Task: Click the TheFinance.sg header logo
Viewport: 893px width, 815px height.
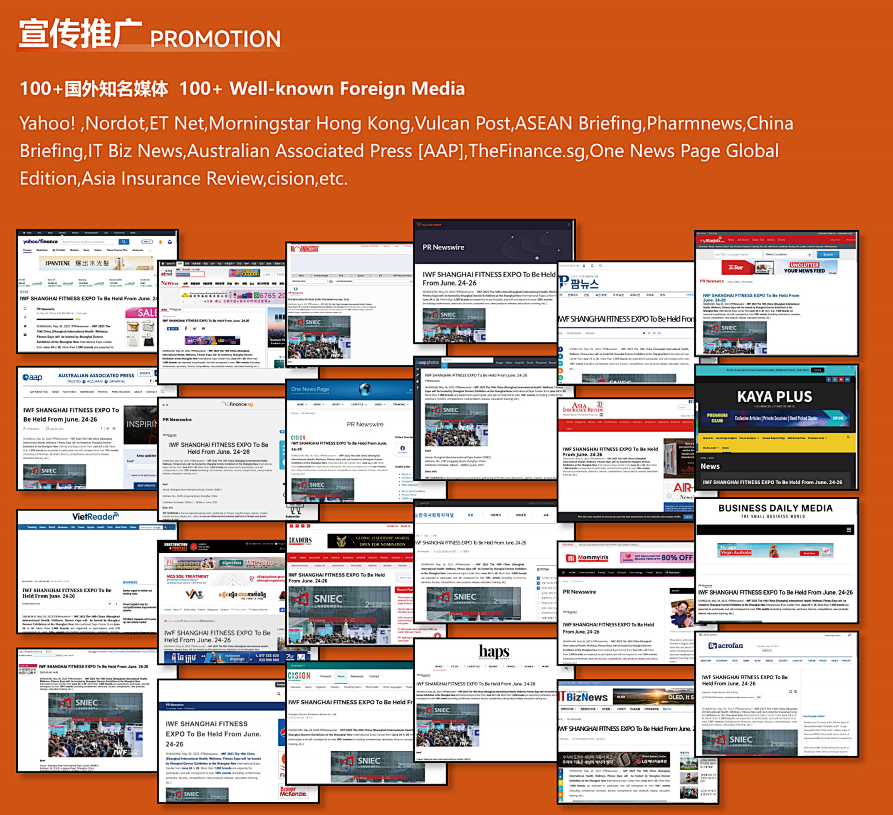Action: (238, 404)
